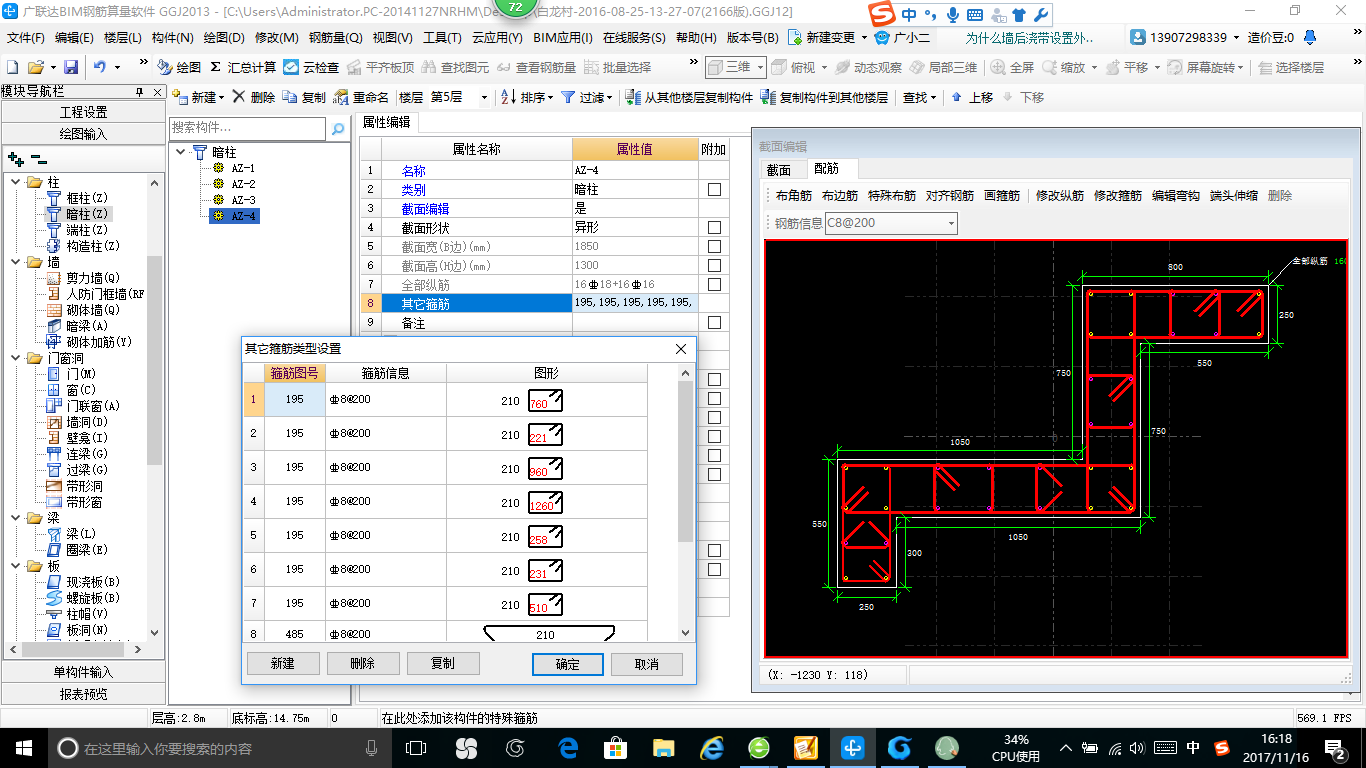Open 绘图 drawing mode
1366x768 pixels.
[x=180, y=67]
